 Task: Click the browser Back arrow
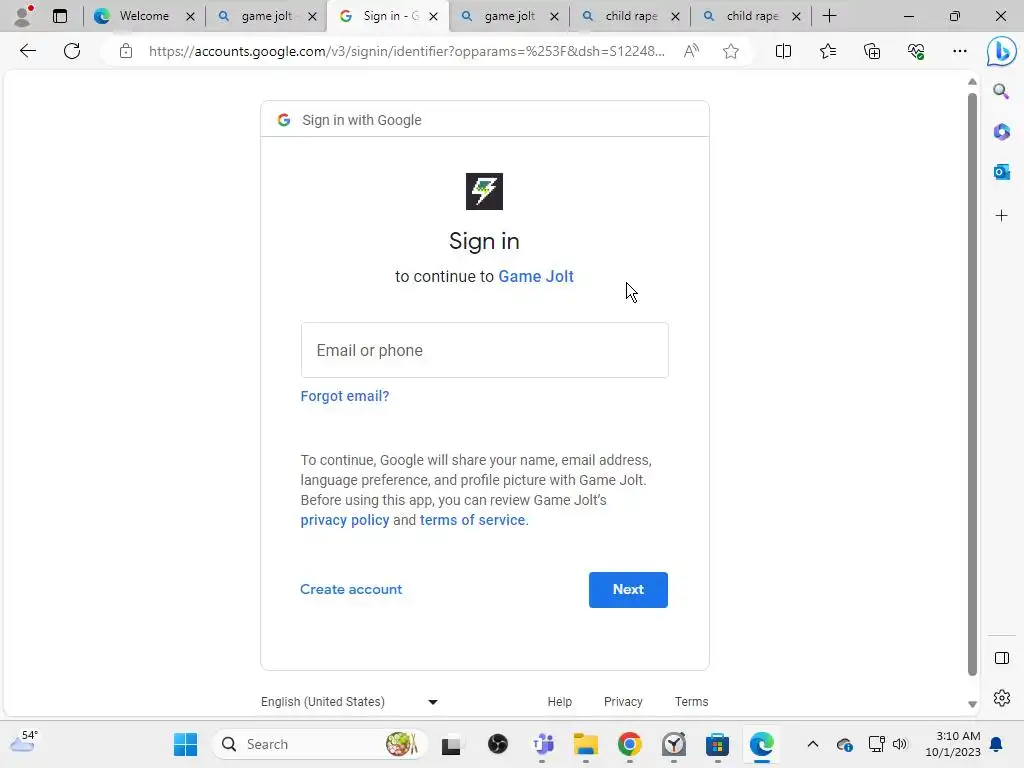click(x=27, y=51)
